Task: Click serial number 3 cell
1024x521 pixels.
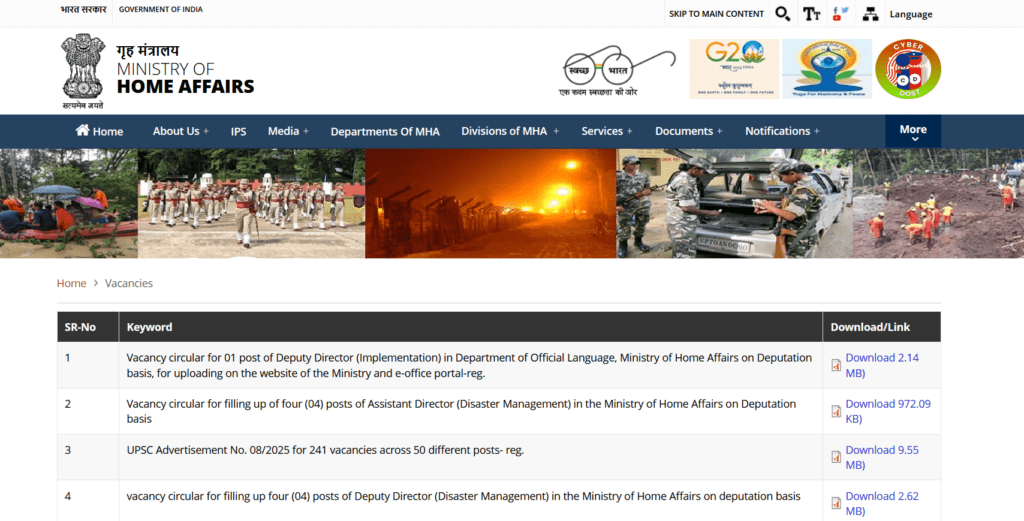Action: click(x=88, y=457)
